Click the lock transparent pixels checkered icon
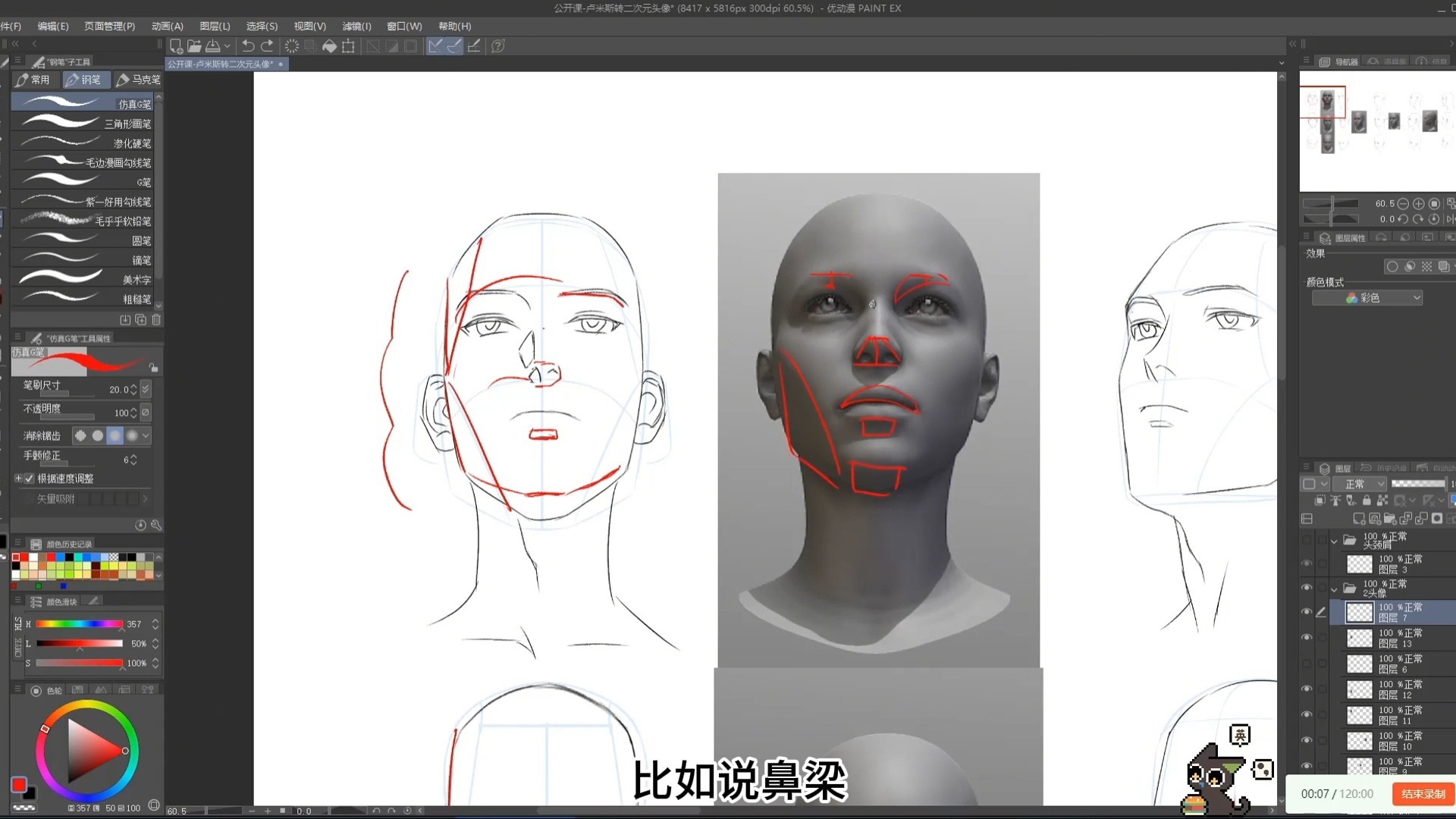This screenshot has height=819, width=1456. [x=1382, y=500]
